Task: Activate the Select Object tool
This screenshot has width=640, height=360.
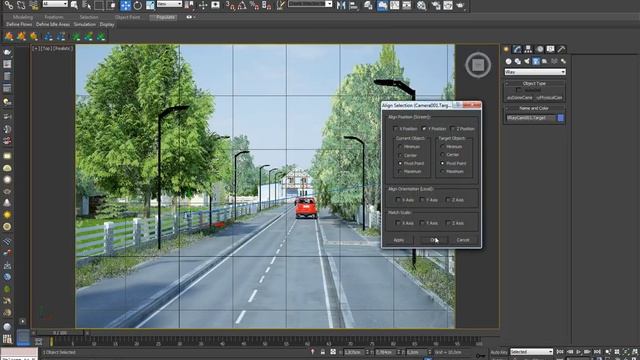Action: pos(74,5)
